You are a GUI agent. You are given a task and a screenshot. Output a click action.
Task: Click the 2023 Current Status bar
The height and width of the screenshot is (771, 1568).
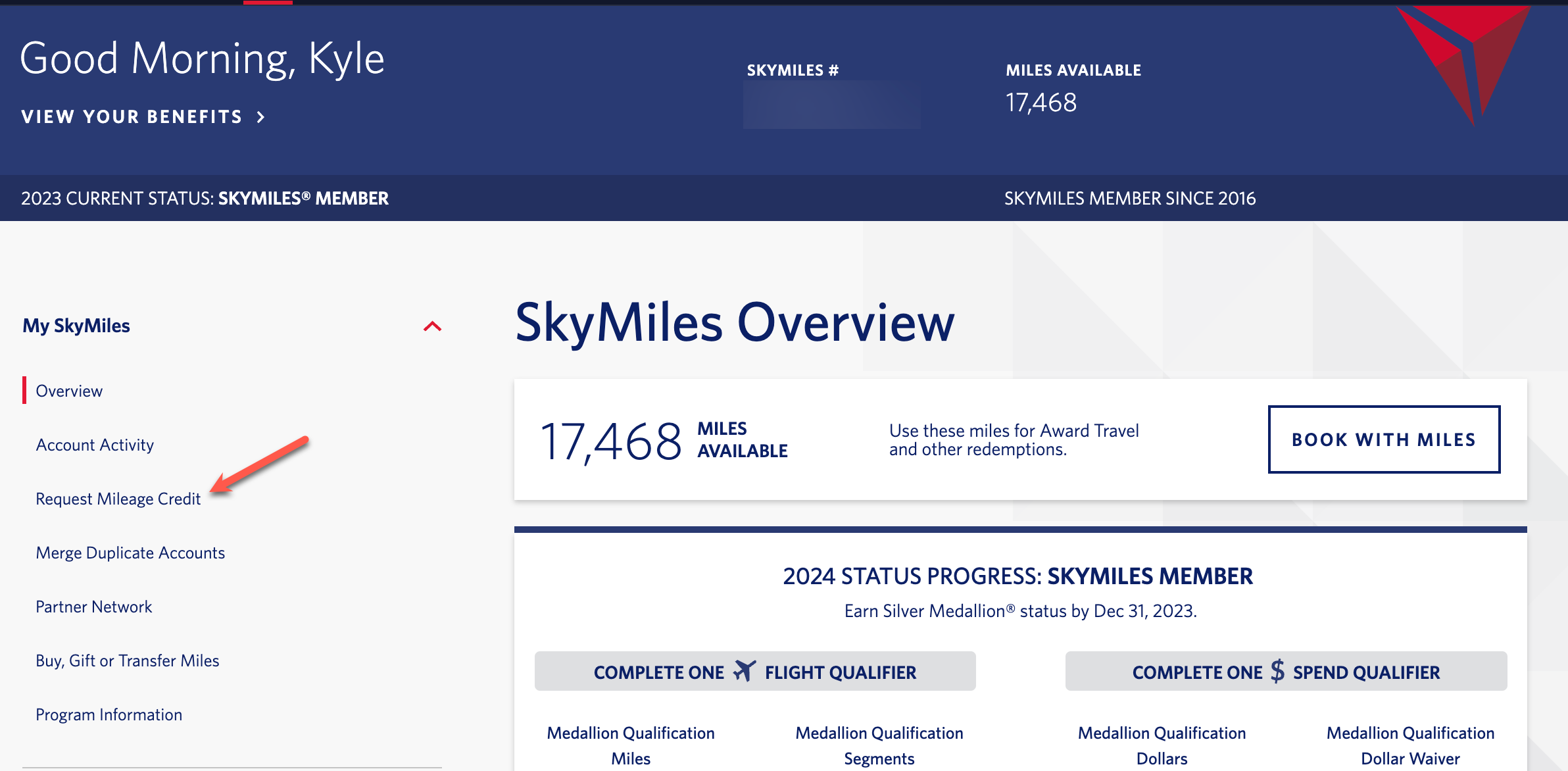point(205,197)
